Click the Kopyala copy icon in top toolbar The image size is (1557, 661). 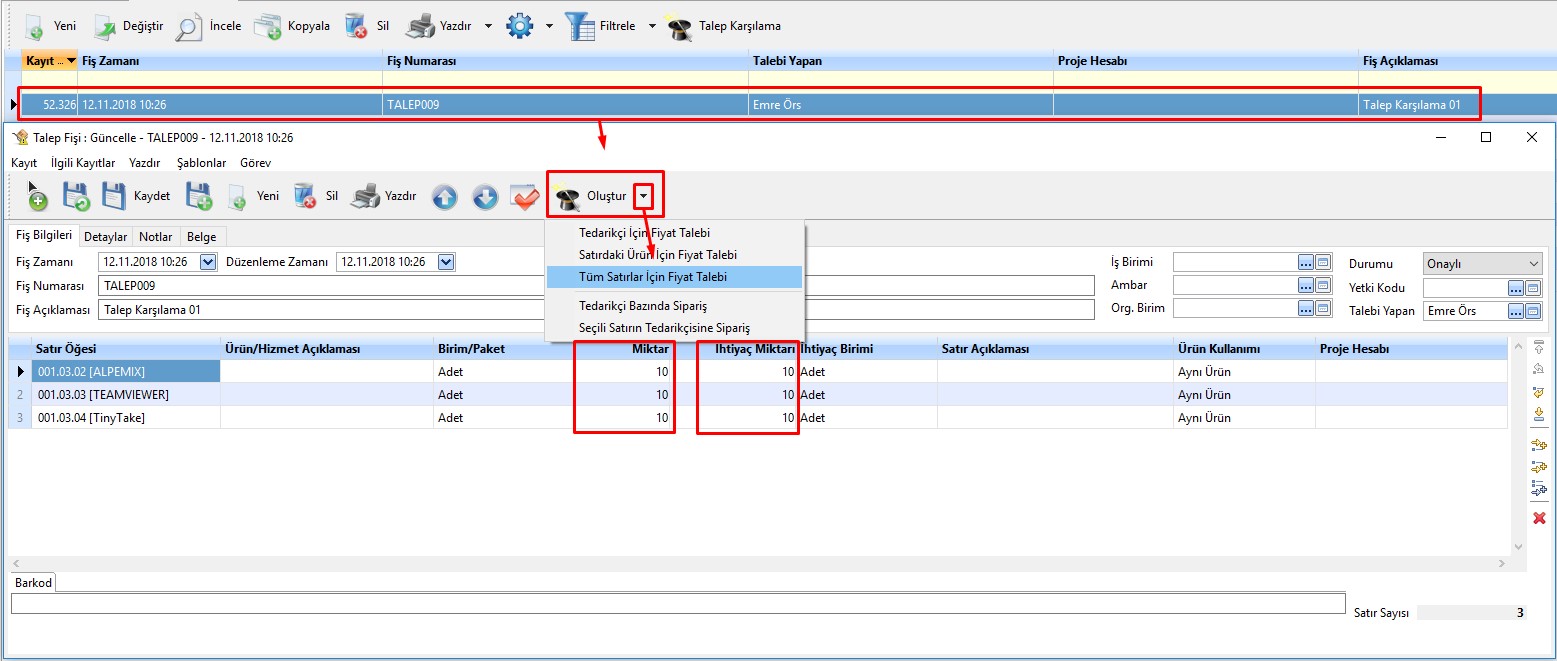pyautogui.click(x=267, y=27)
